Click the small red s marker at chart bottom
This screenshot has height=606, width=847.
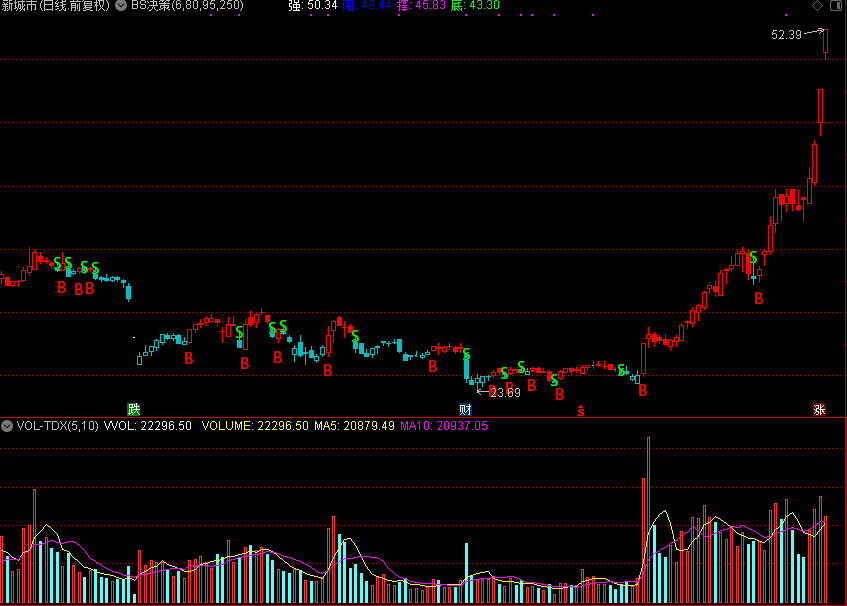(581, 411)
